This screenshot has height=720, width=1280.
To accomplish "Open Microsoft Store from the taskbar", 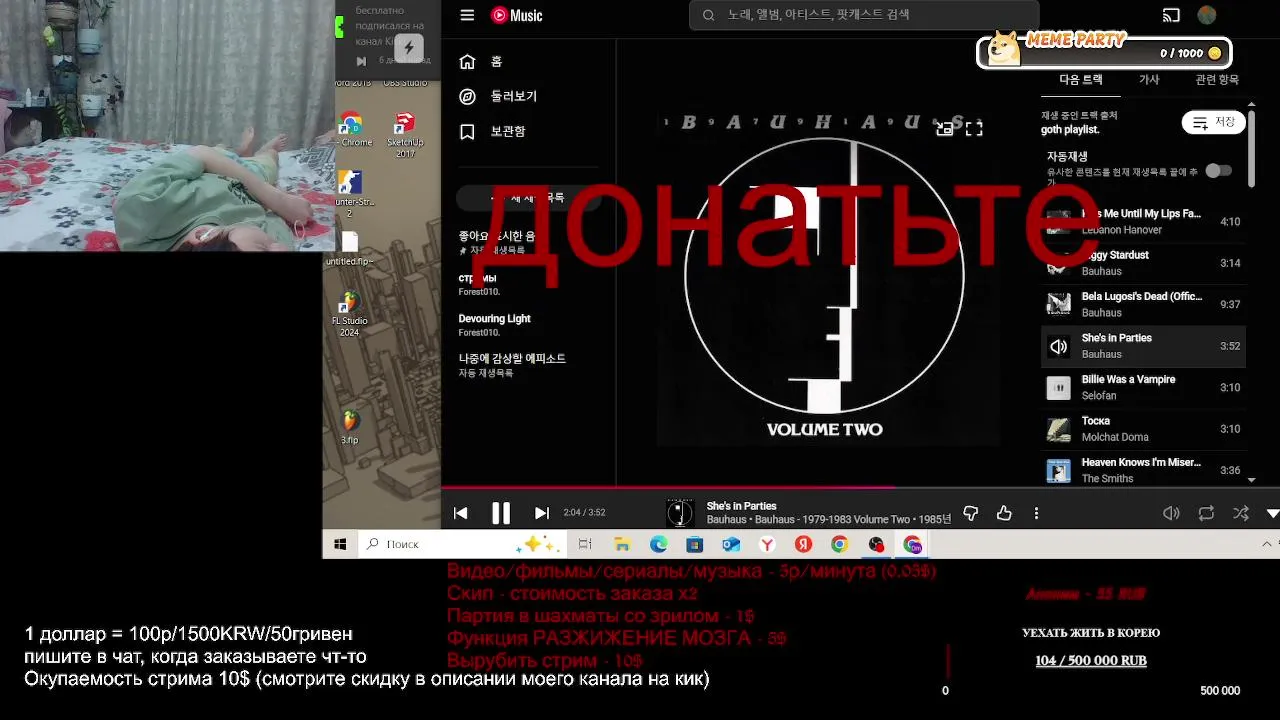I will [x=695, y=544].
